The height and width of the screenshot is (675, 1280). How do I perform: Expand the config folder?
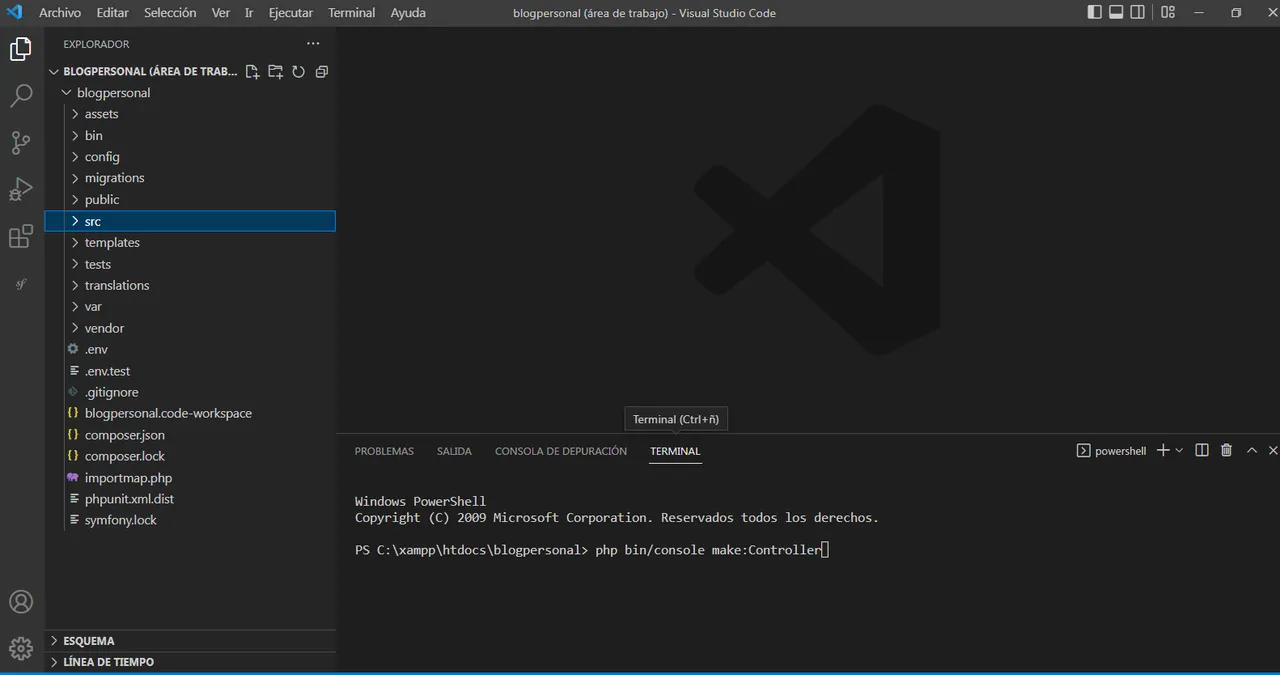(x=75, y=157)
